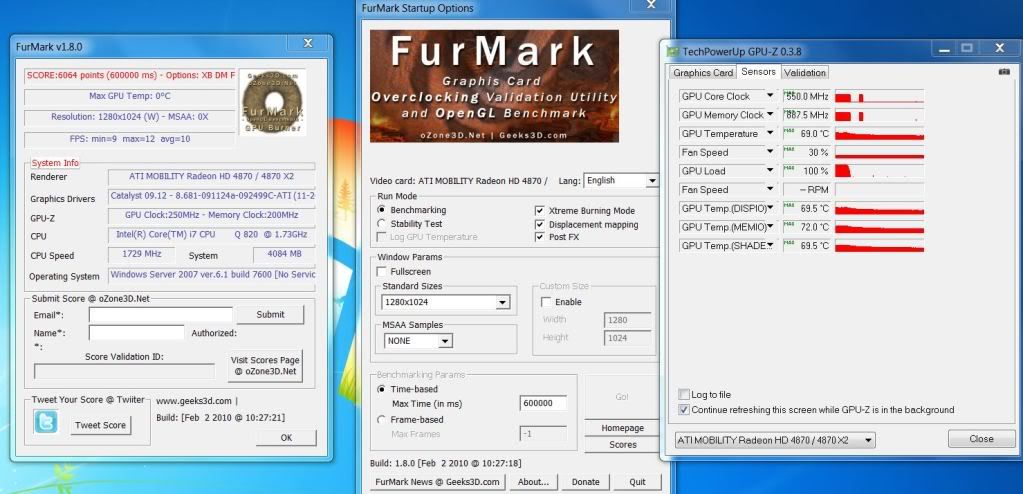Click the FPS: min=9 max=12 avg=10 text
The height and width of the screenshot is (494, 1023).
(x=130, y=139)
